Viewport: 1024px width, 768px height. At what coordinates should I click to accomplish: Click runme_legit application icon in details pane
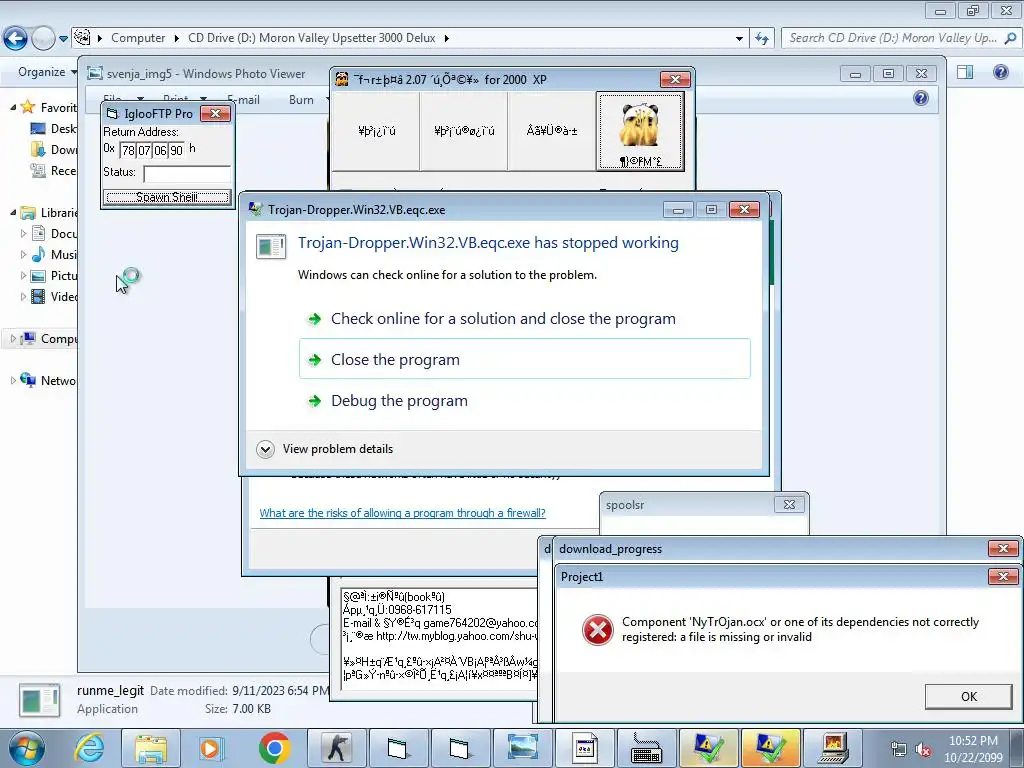pos(39,700)
